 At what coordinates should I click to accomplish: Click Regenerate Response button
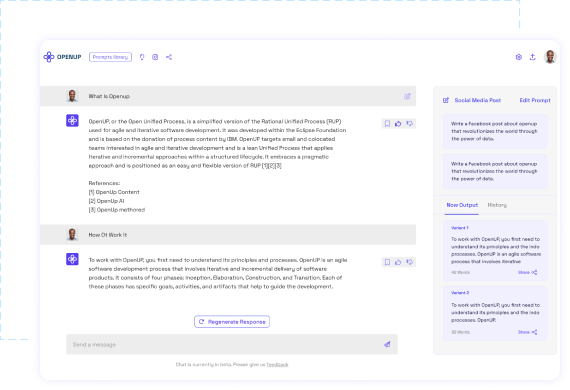tap(232, 322)
